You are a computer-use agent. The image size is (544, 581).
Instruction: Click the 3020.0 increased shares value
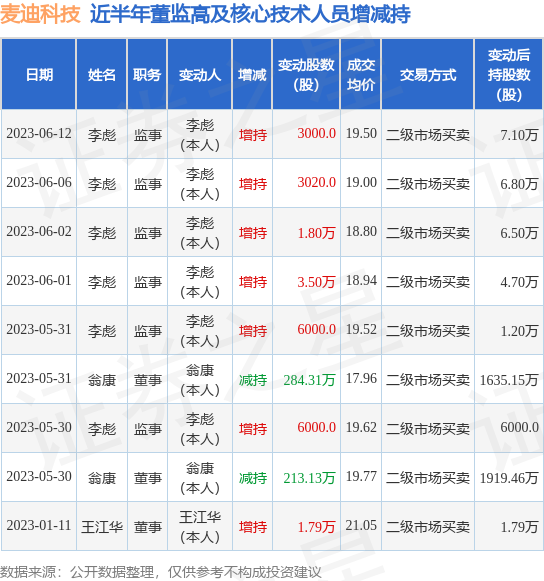pyautogui.click(x=316, y=182)
